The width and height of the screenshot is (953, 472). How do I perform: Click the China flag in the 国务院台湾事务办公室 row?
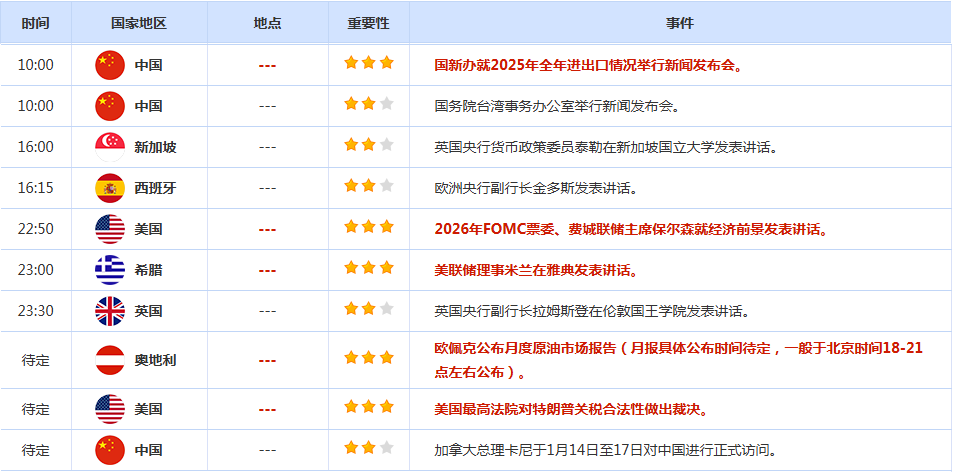pyautogui.click(x=110, y=106)
